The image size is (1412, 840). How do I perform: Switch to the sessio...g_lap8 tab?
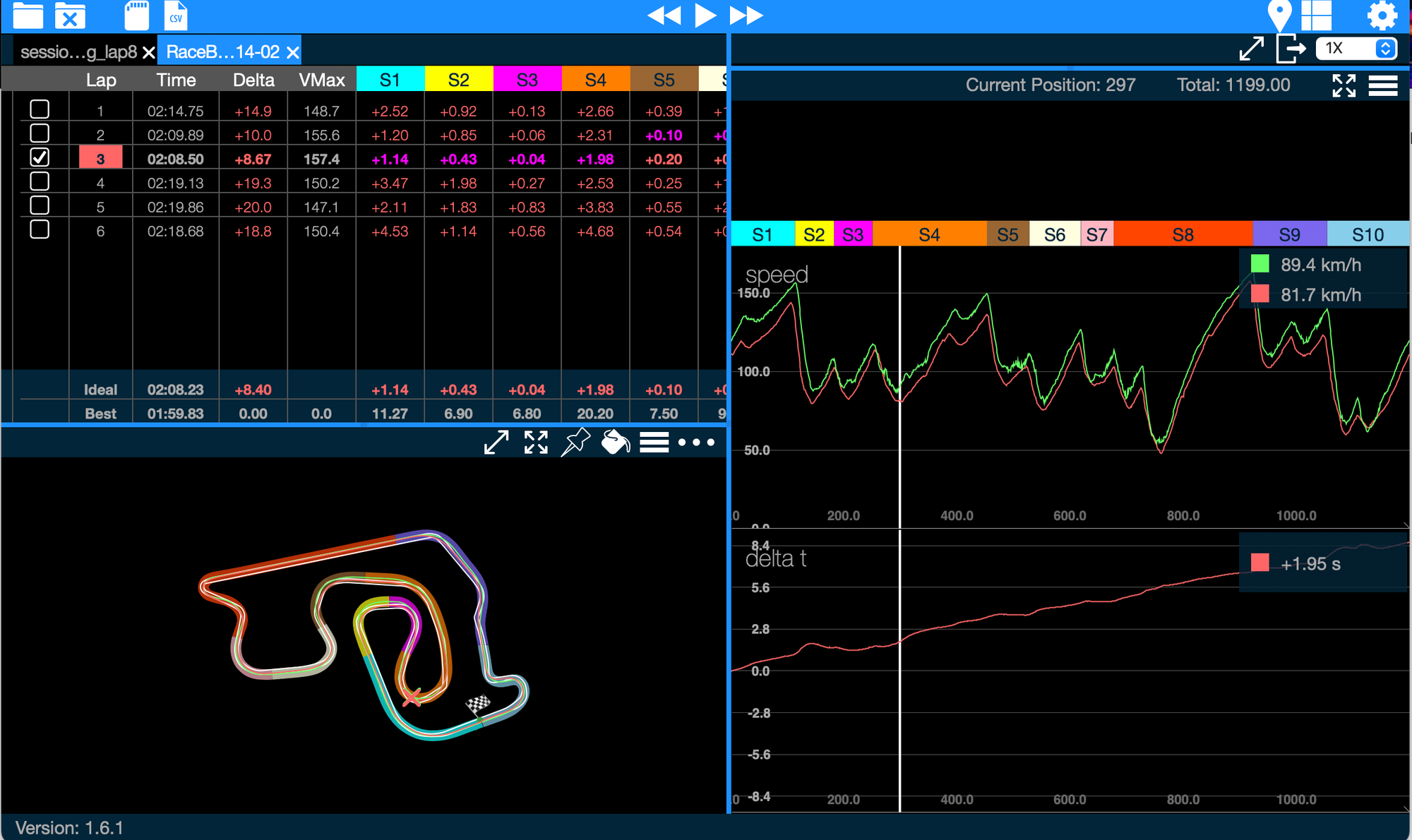tap(78, 52)
